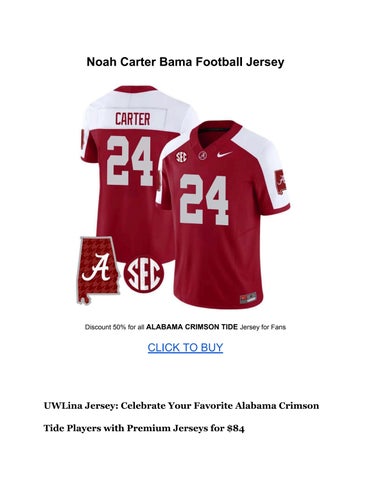The image size is (371, 480).
Task: Click the number 24 on front jersey
Action: (x=204, y=200)
